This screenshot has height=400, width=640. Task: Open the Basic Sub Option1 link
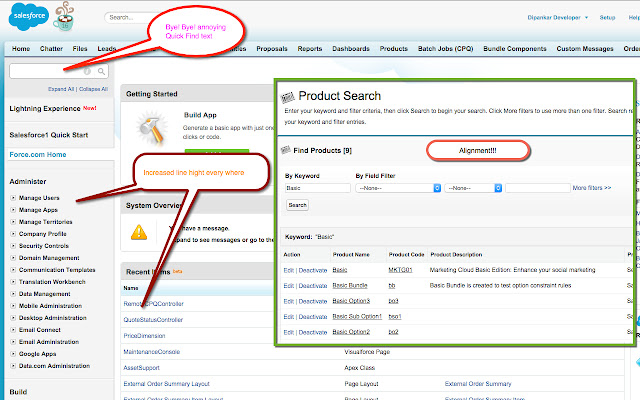pyautogui.click(x=357, y=317)
